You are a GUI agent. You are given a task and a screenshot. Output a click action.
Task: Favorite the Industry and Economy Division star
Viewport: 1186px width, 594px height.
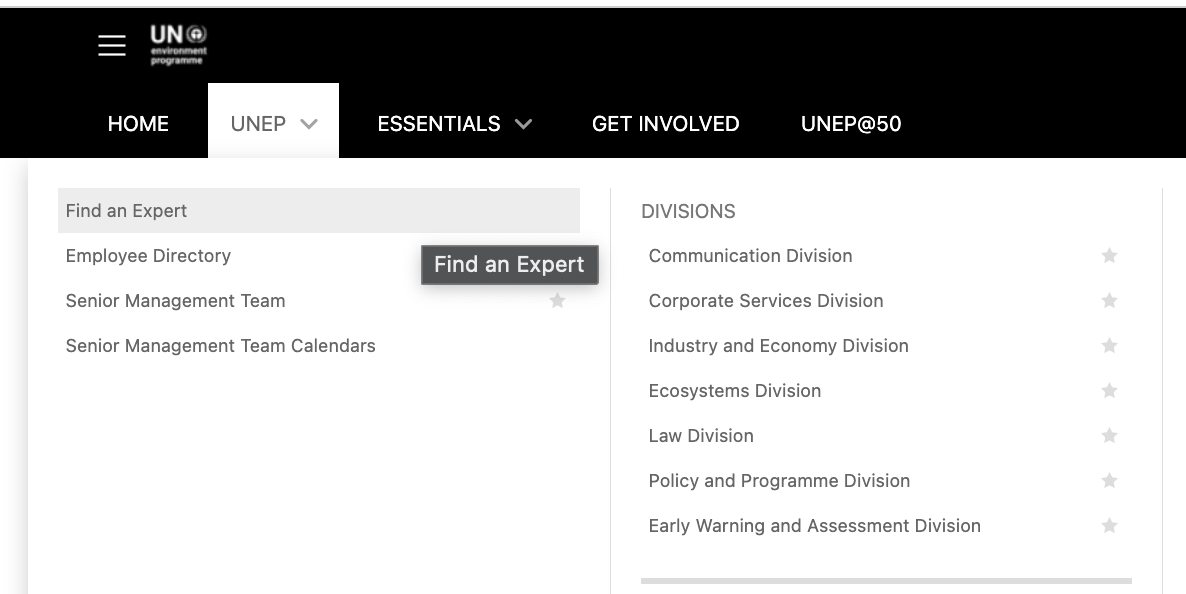pos(1110,346)
